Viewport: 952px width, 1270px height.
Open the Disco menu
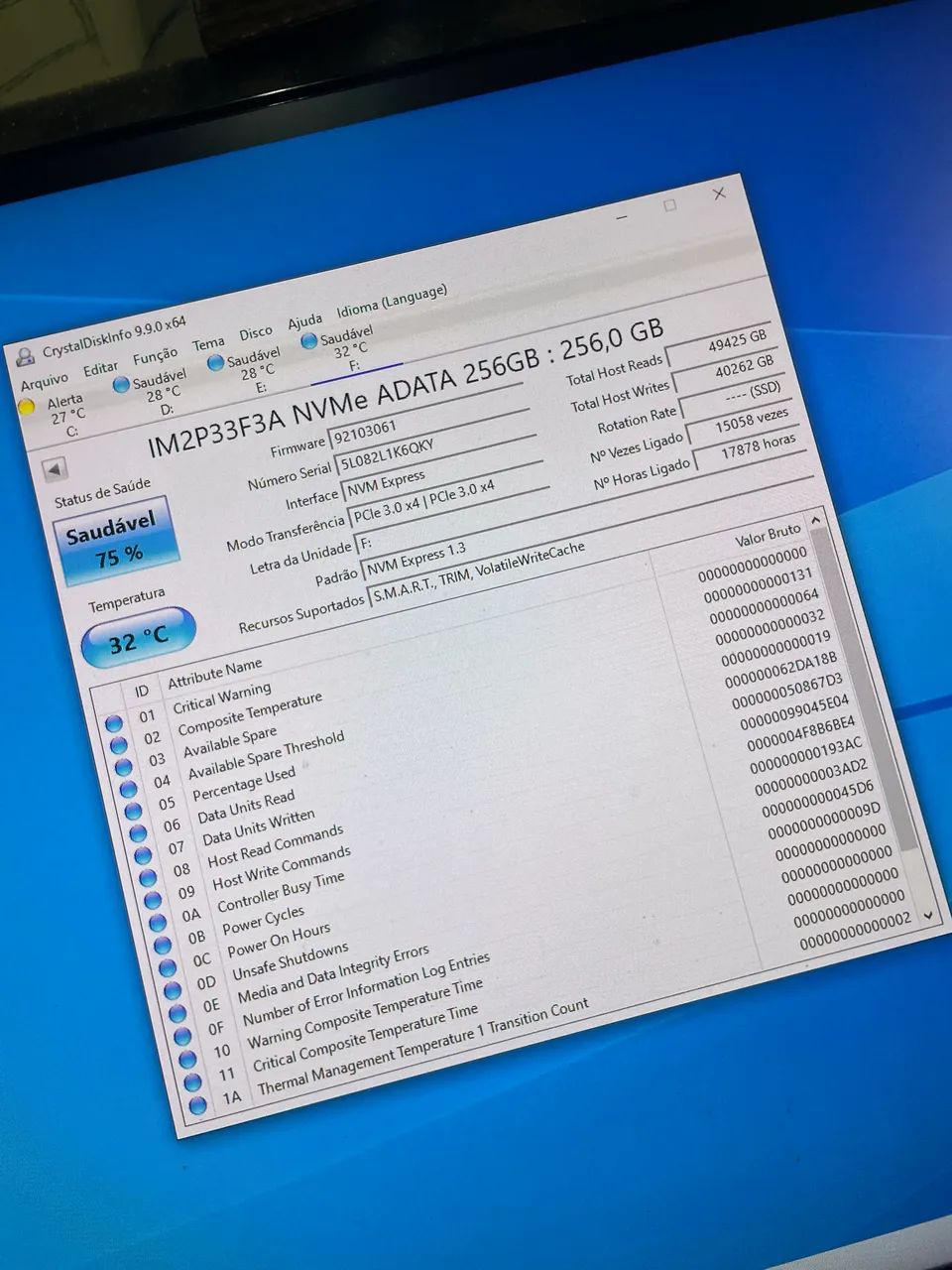point(256,333)
